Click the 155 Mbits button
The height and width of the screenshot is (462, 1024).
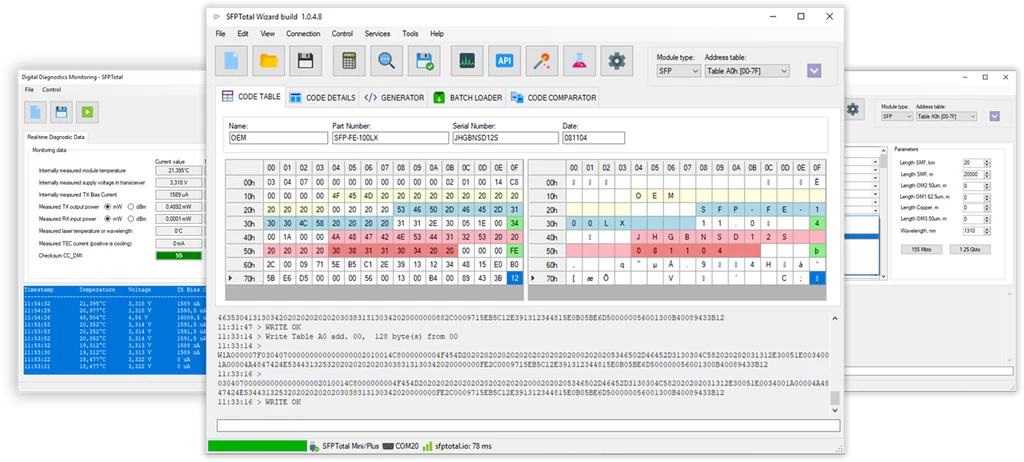click(921, 250)
